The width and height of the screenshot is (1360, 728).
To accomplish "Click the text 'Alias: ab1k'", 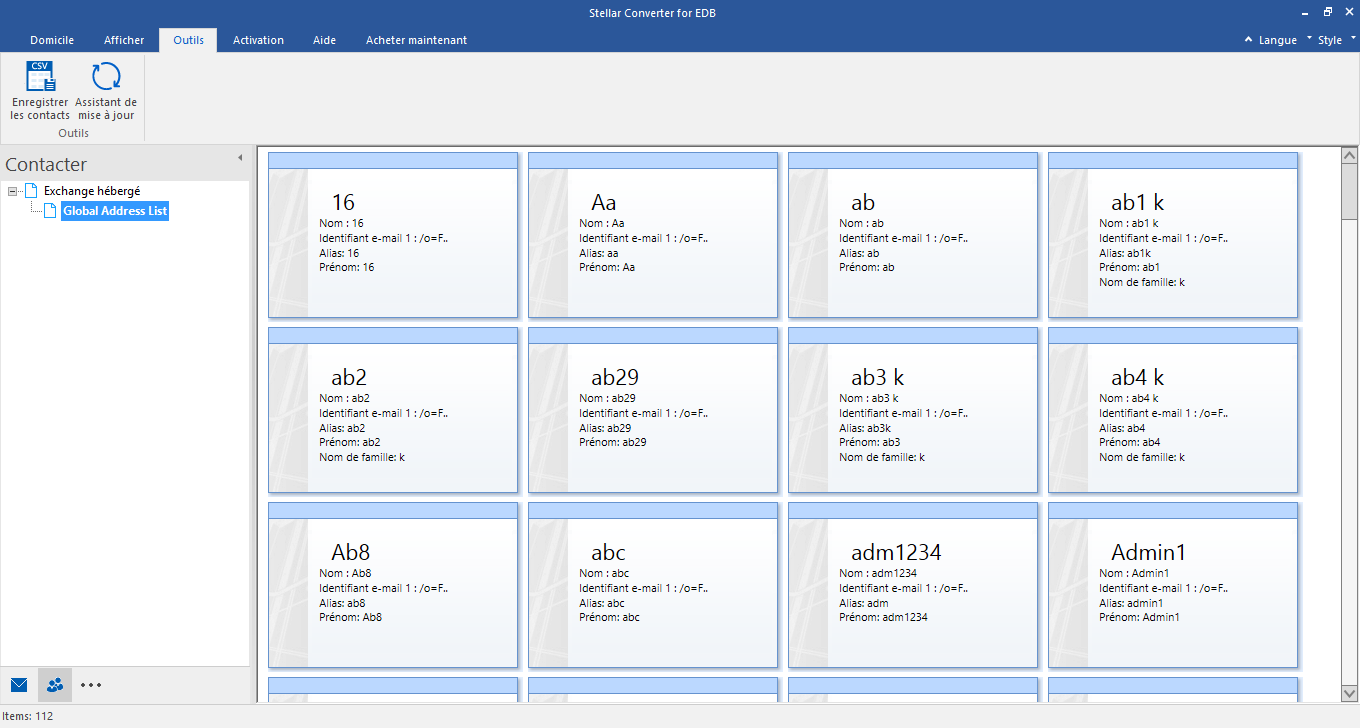I will 1127,253.
